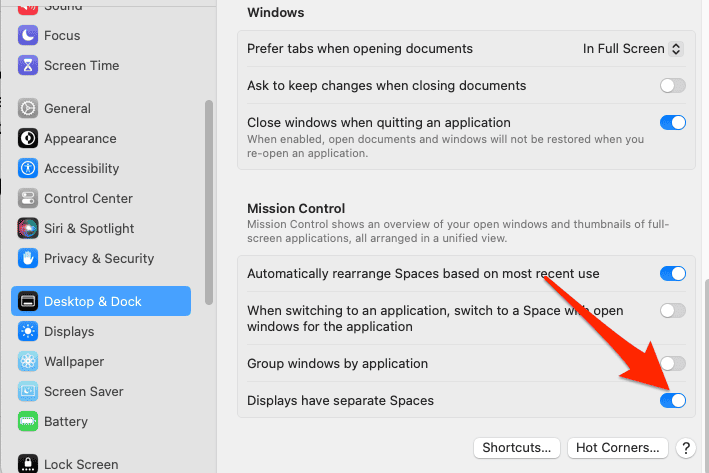Viewport: 709px width, 473px height.
Task: Open the Wallpaper settings icon
Action: [x=28, y=362]
